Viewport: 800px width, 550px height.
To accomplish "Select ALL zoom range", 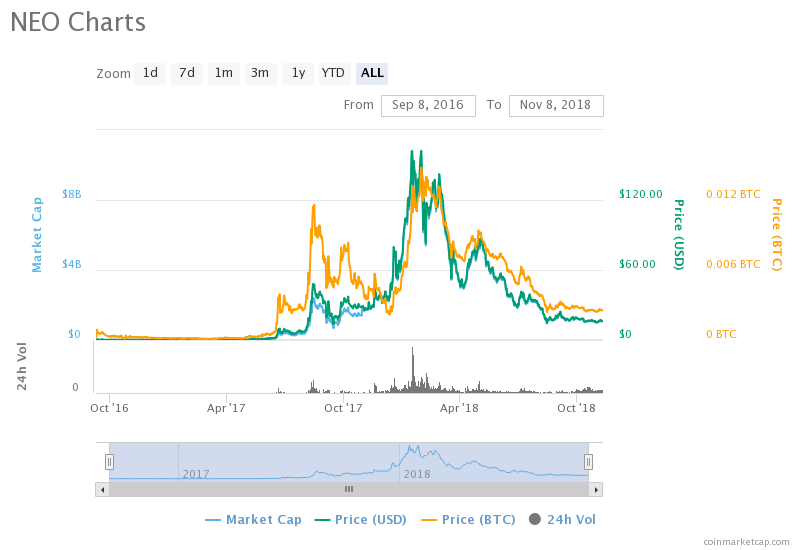I will [372, 73].
